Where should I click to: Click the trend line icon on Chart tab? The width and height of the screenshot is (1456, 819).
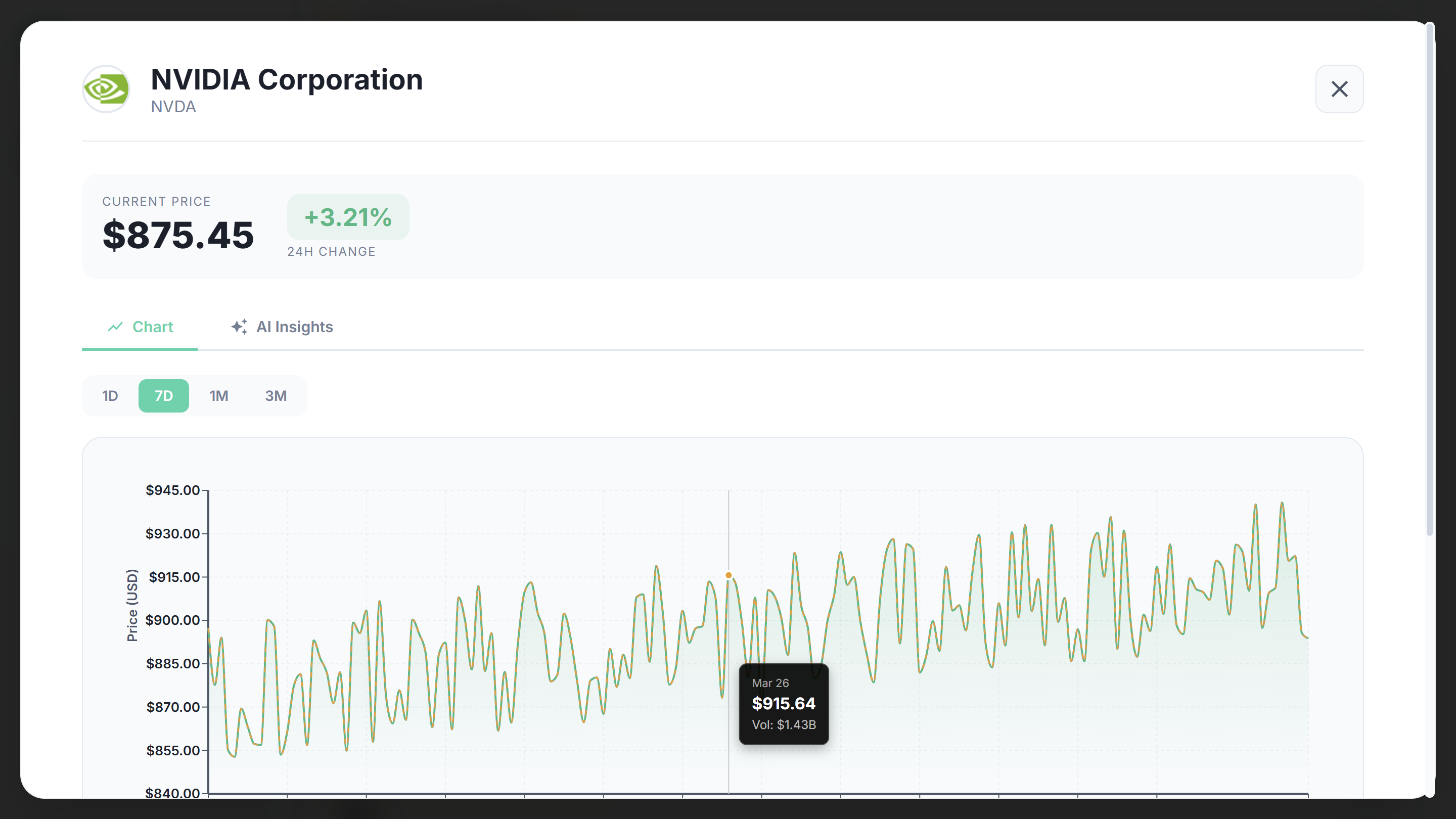pos(115,327)
